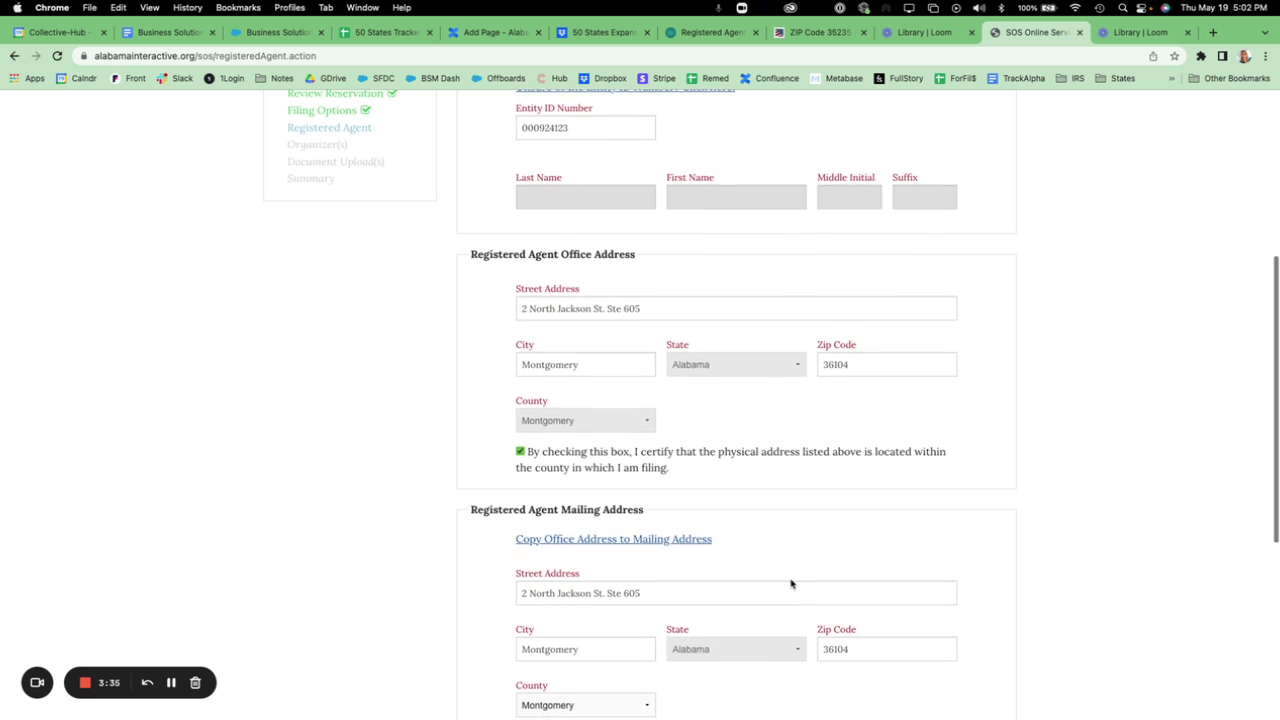Go back using the browser back arrow
This screenshot has height=720, width=1280.
pos(14,56)
